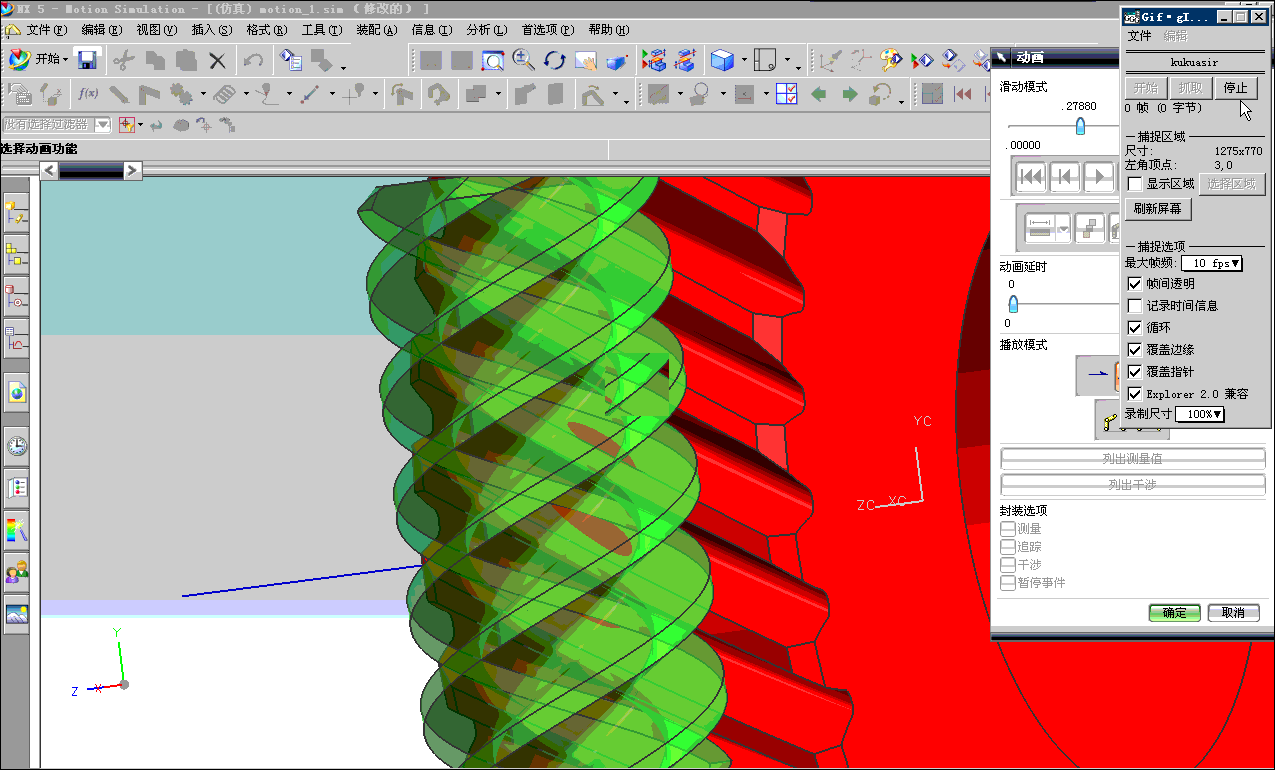Screen dimensions: 1275x770
Task: Open the 文件(F) menu
Action: (47, 30)
